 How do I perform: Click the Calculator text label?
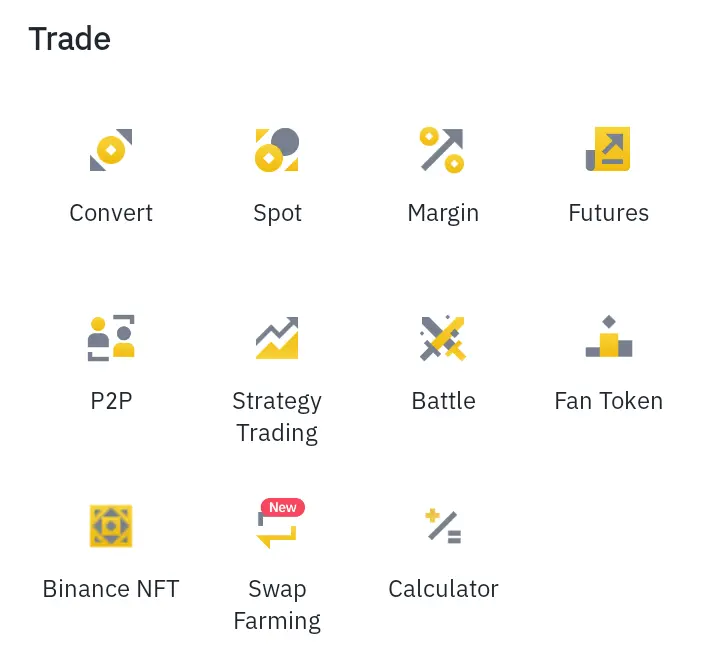(443, 589)
